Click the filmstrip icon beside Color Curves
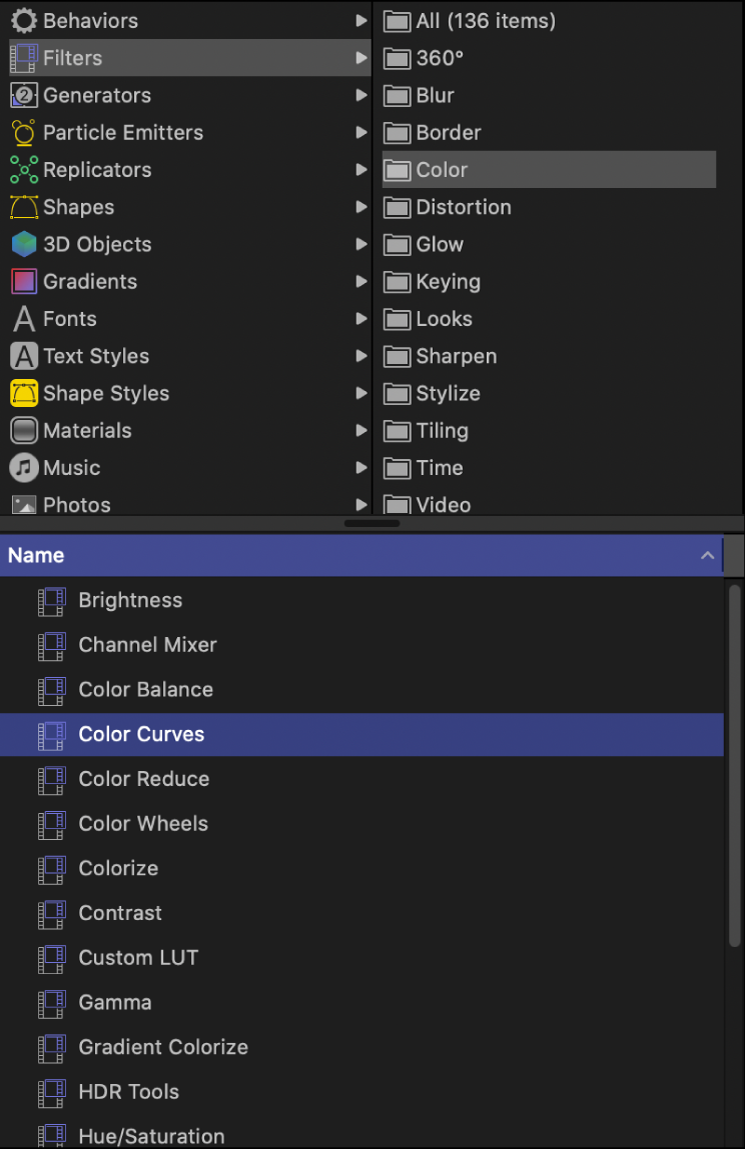This screenshot has width=745, height=1149. [x=51, y=734]
